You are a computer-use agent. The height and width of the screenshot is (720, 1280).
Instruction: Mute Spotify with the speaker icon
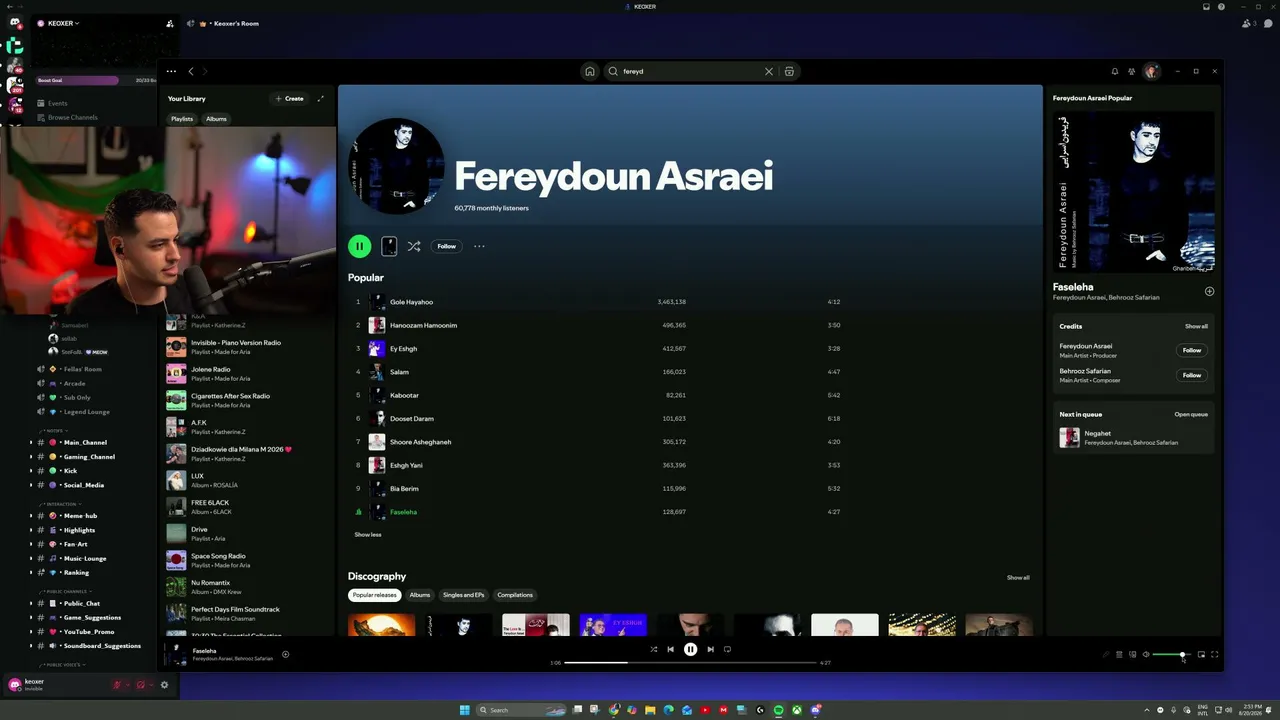[1146, 655]
